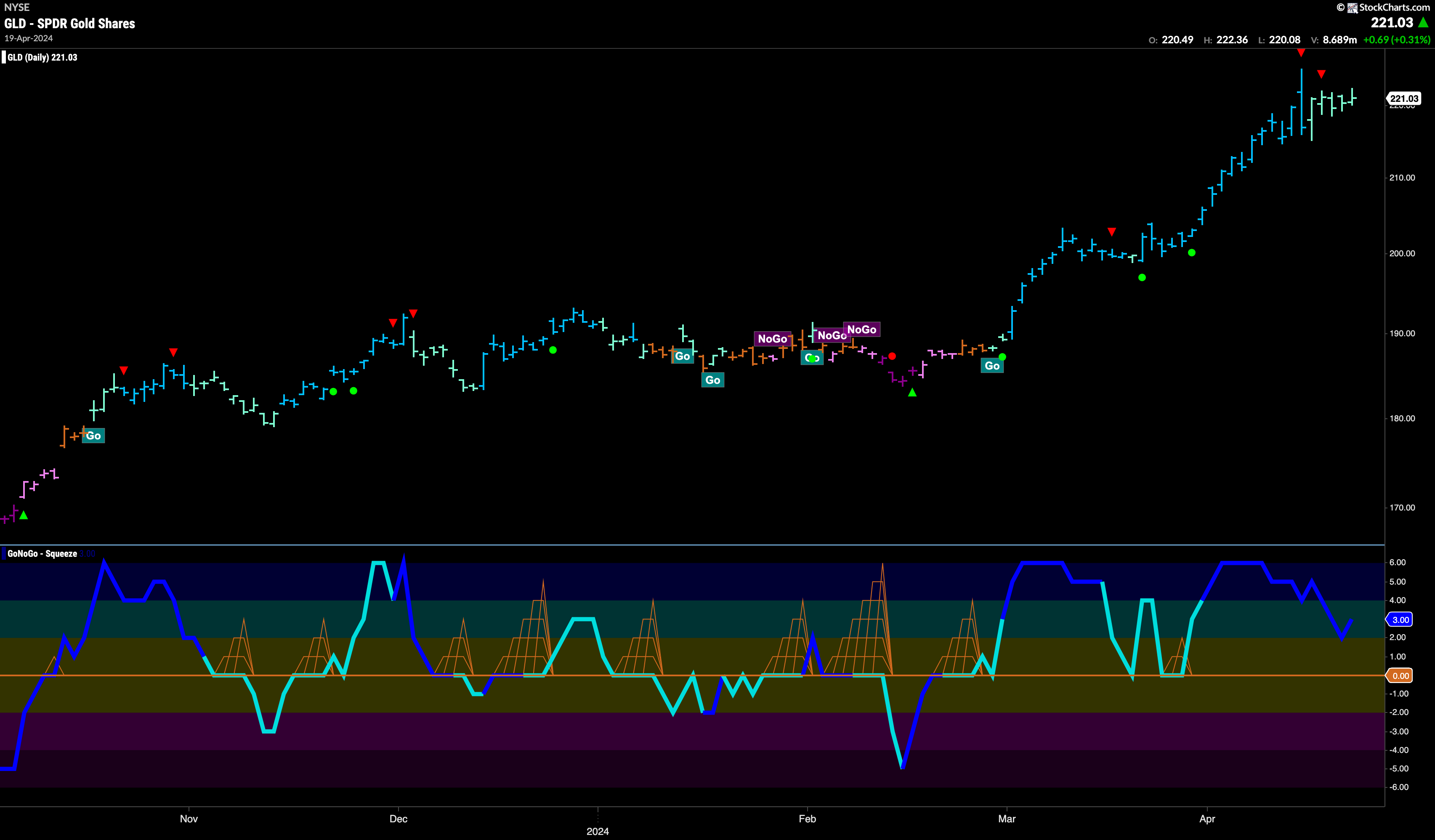This screenshot has width=1435, height=840.
Task: Click the Dec label on time axis
Action: point(398,819)
